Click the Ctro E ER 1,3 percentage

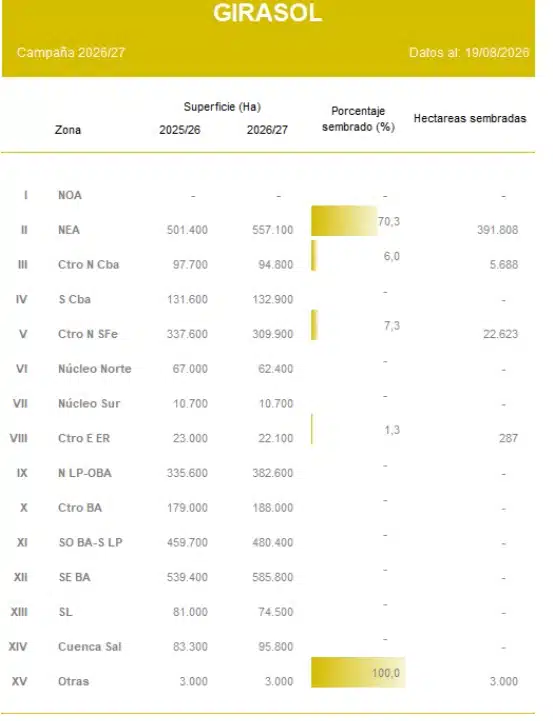click(x=392, y=430)
